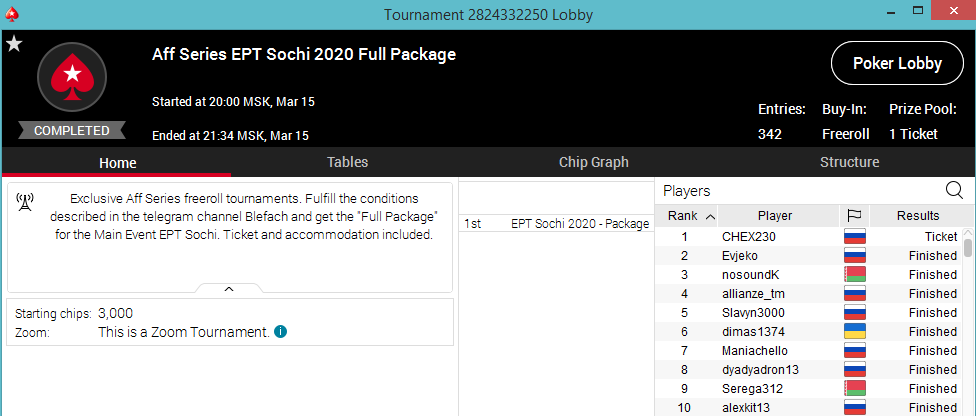Viewport: 976px width, 416px height.
Task: Click the PokerStars title bar icon
Action: [x=12, y=13]
